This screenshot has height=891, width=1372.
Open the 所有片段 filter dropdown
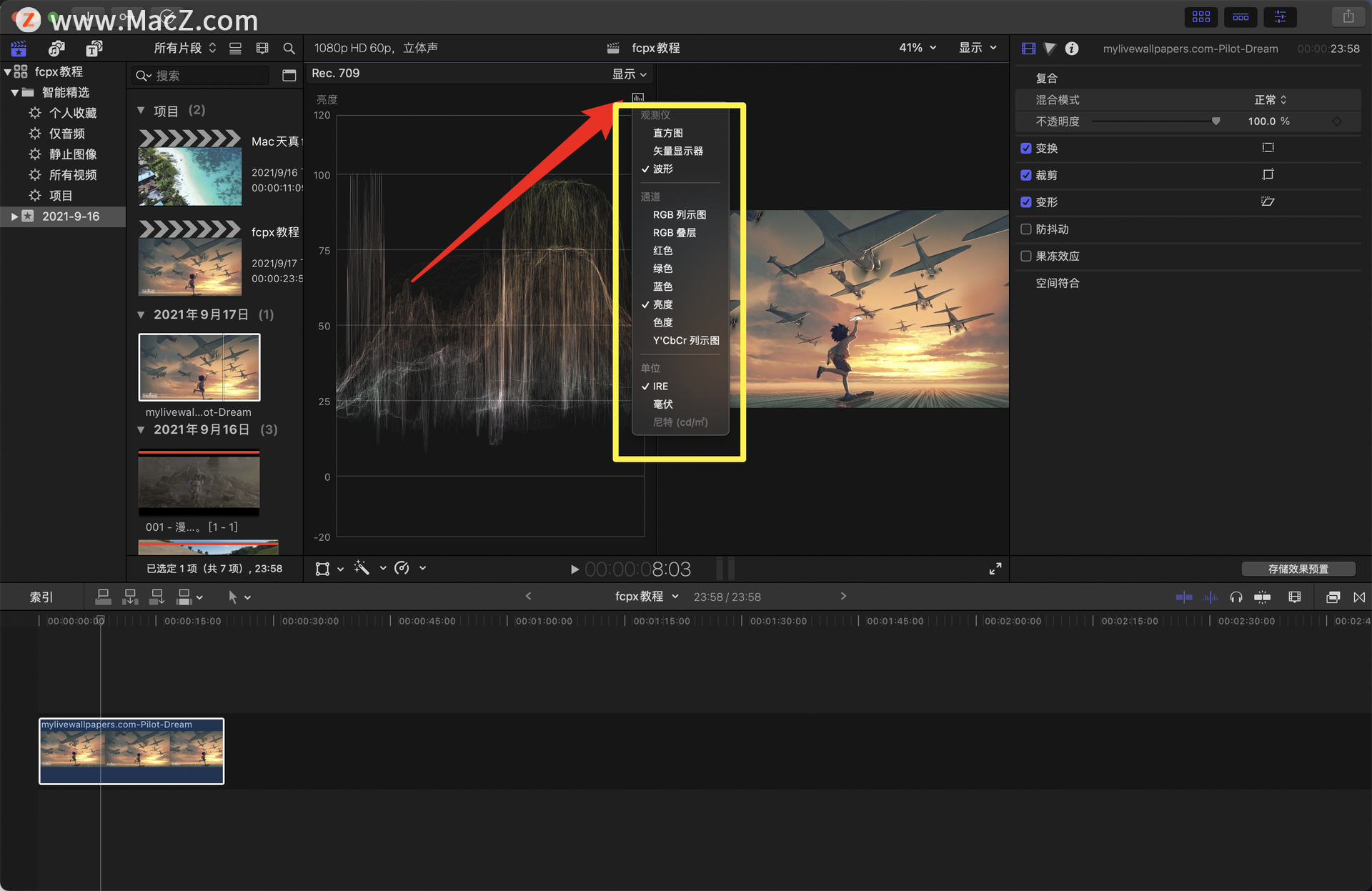click(x=185, y=48)
